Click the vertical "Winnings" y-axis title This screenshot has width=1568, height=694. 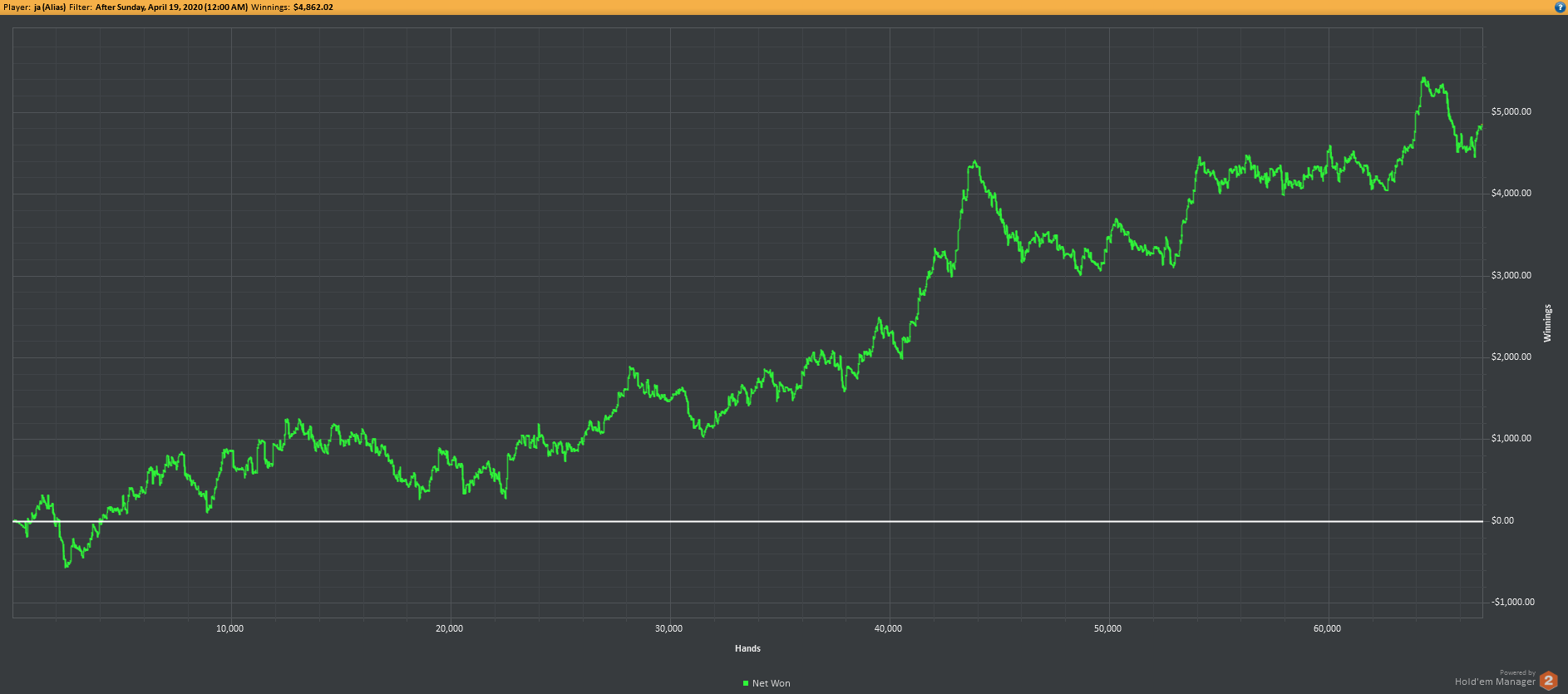click(1547, 323)
